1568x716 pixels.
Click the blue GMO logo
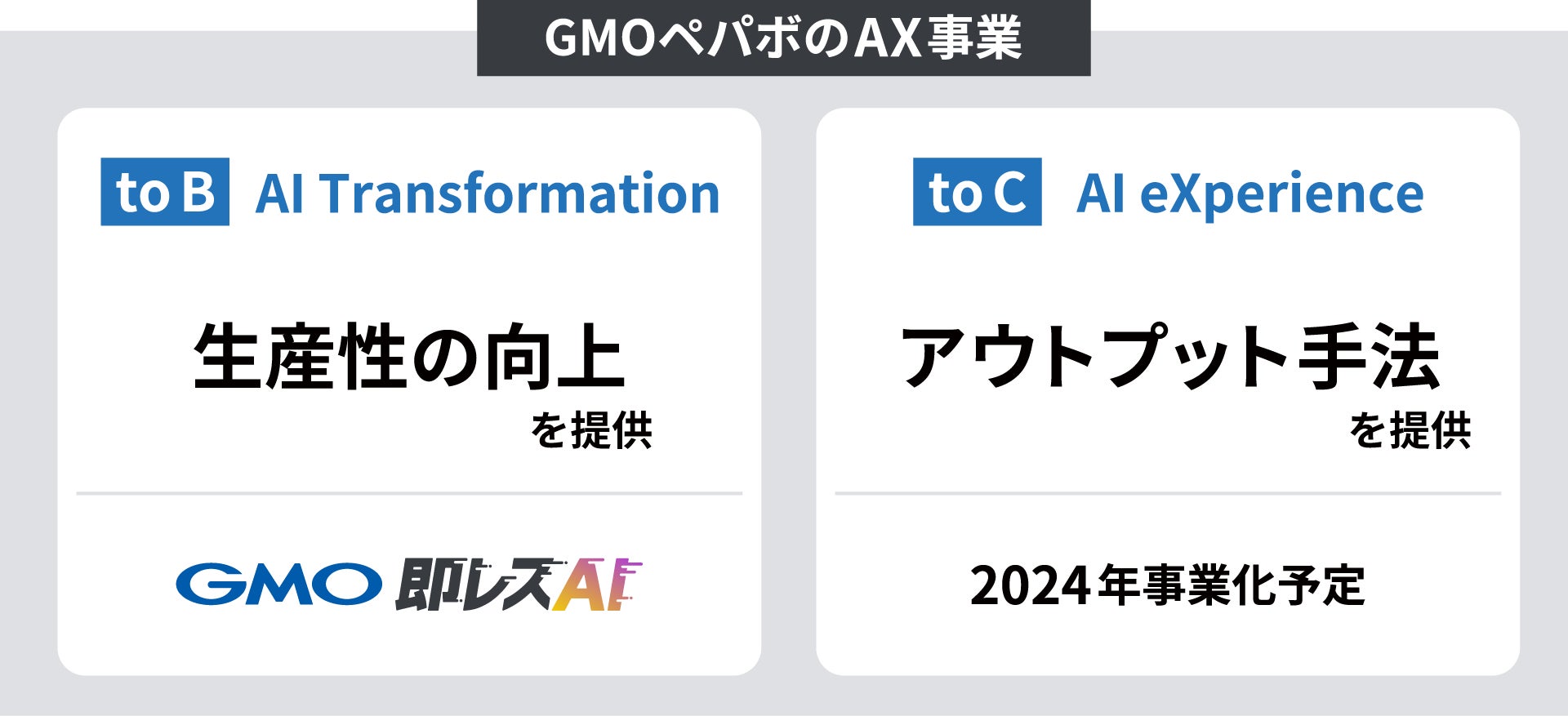tap(278, 585)
